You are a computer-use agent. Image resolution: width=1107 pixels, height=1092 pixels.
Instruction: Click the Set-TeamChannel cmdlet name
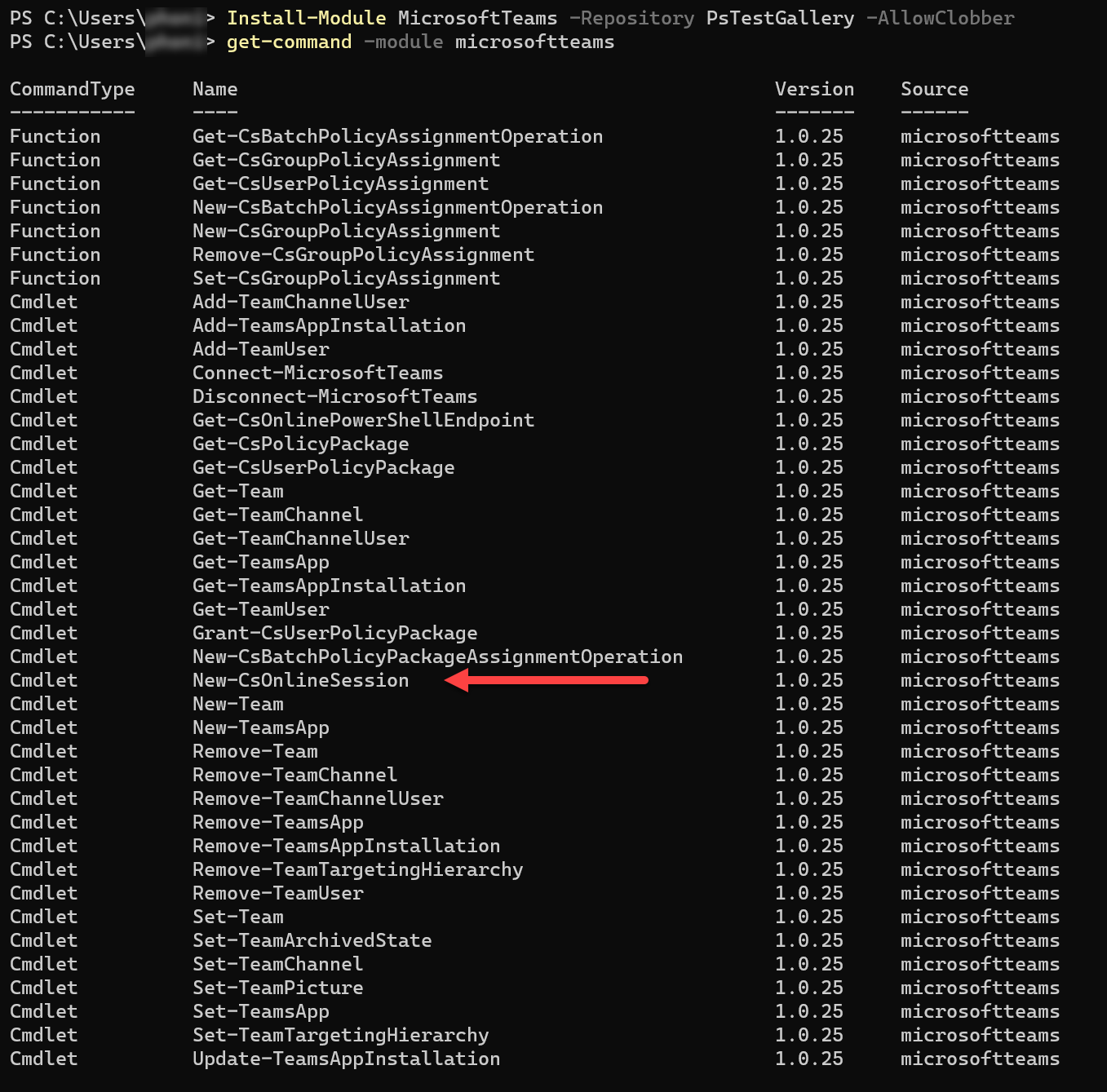(277, 964)
